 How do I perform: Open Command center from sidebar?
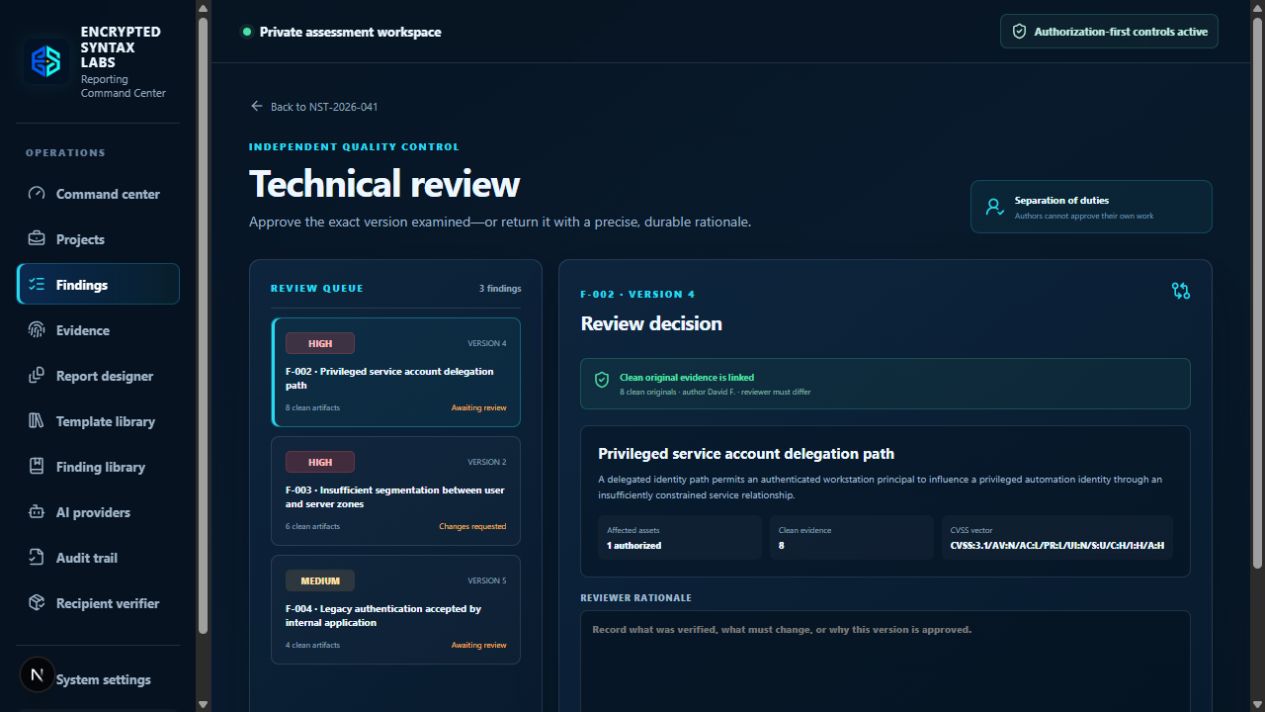pos(98,194)
